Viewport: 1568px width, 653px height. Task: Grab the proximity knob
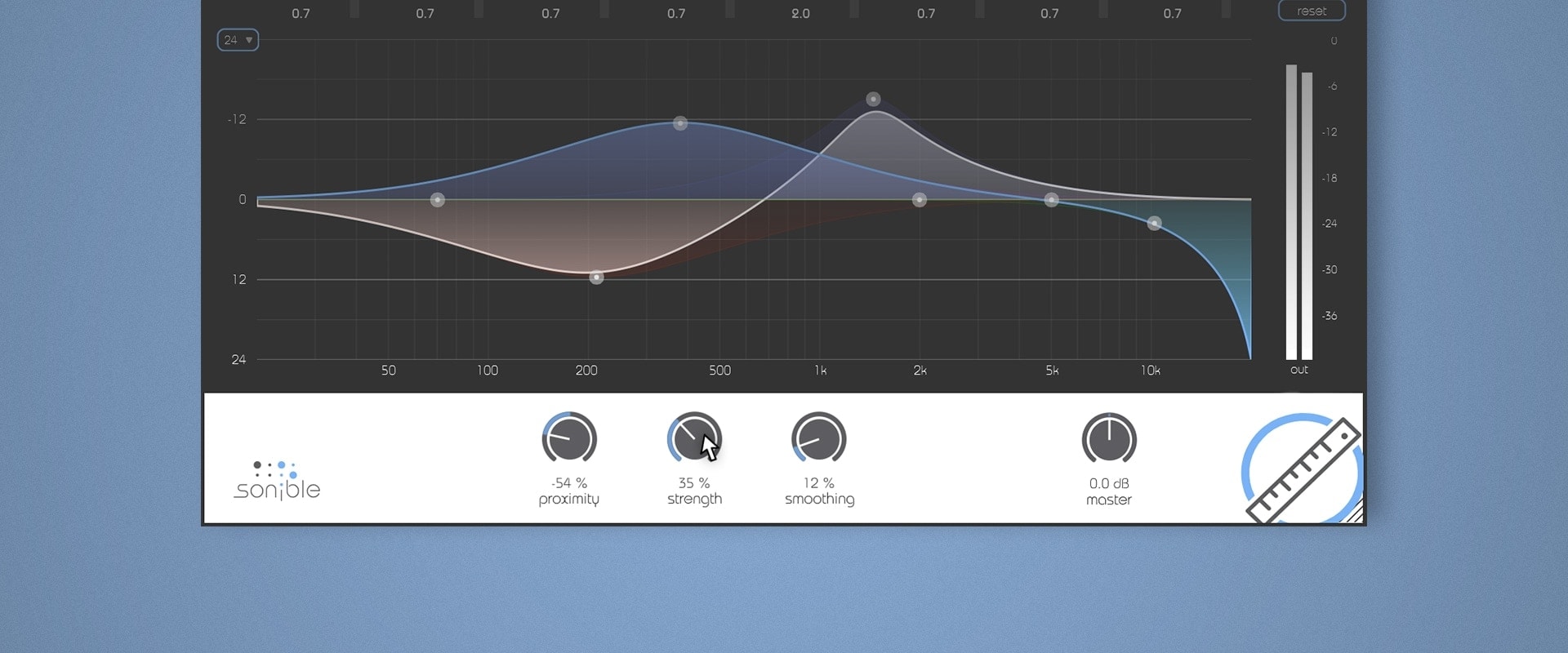click(569, 439)
